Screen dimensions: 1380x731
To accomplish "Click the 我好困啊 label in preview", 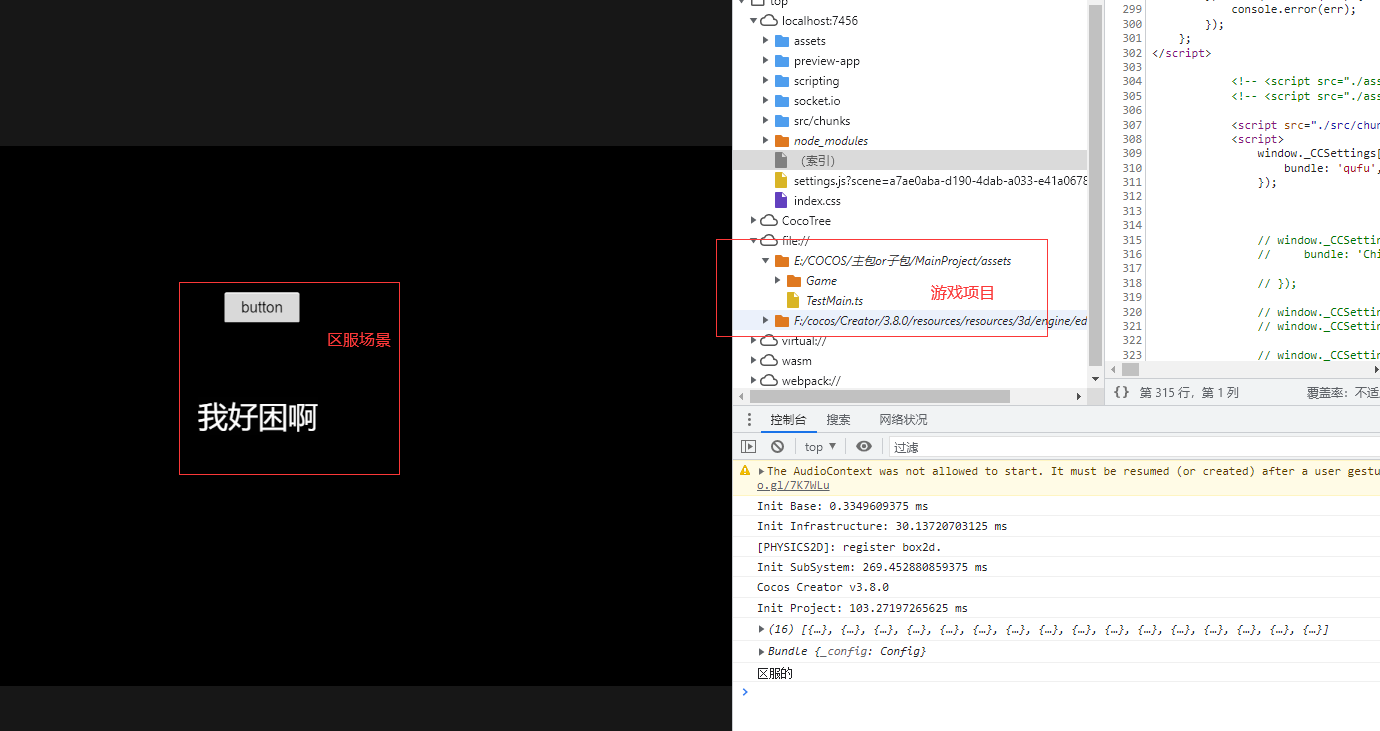I will coord(257,417).
